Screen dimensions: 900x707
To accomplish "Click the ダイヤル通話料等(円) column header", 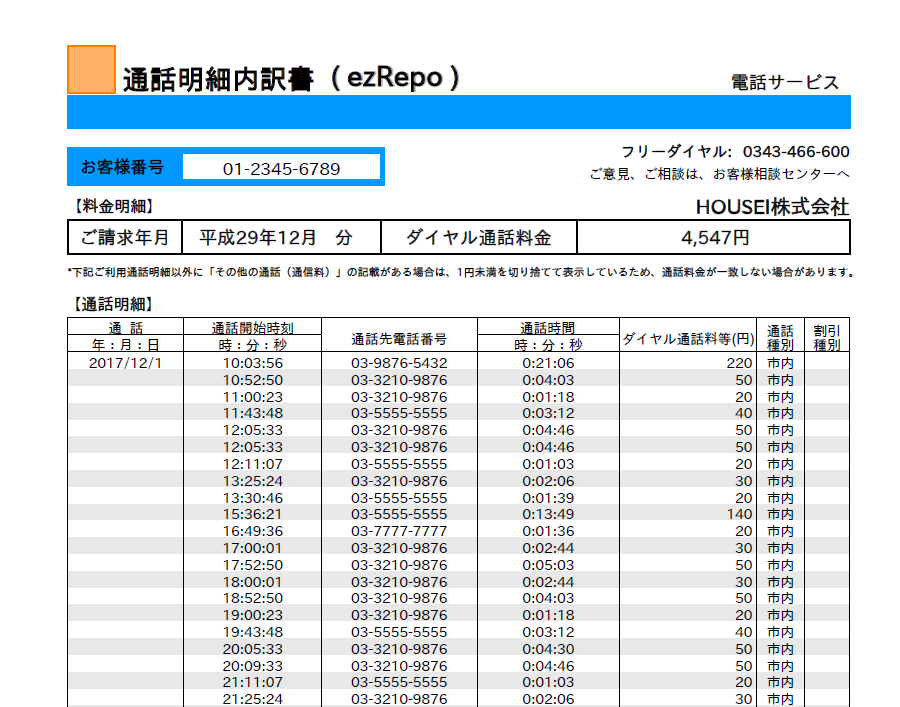I will point(688,339).
